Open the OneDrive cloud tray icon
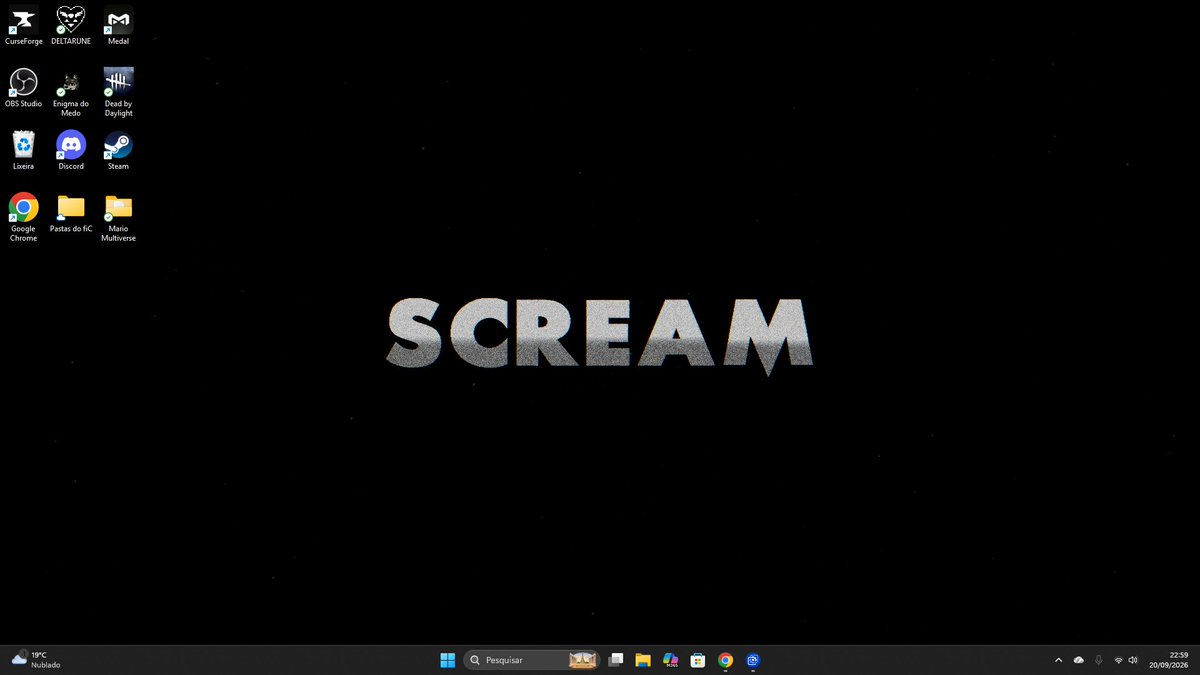The image size is (1200, 675). [x=1078, y=660]
